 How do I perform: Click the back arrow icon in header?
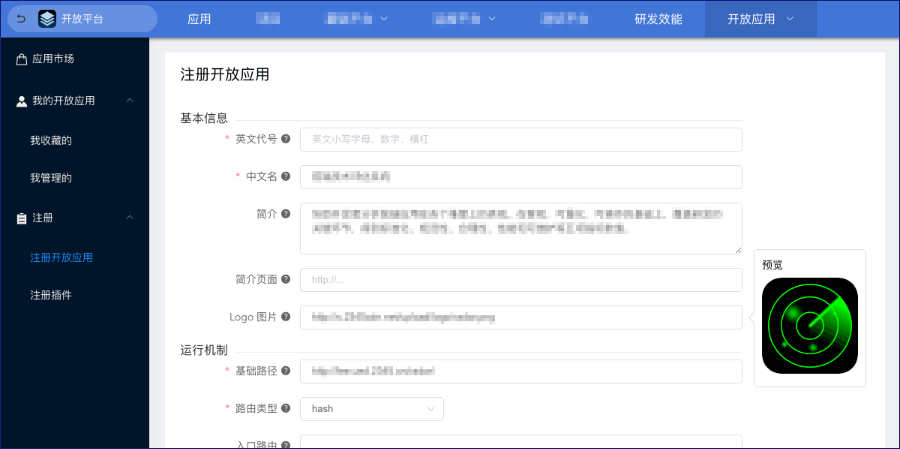(21, 19)
